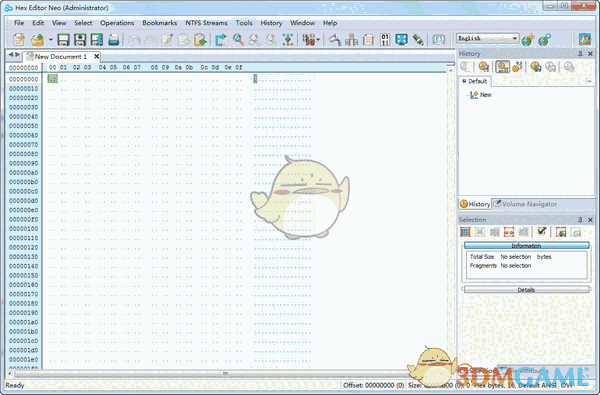Click the Paste clipboard icon
This screenshot has height=395, width=600.
click(200, 39)
